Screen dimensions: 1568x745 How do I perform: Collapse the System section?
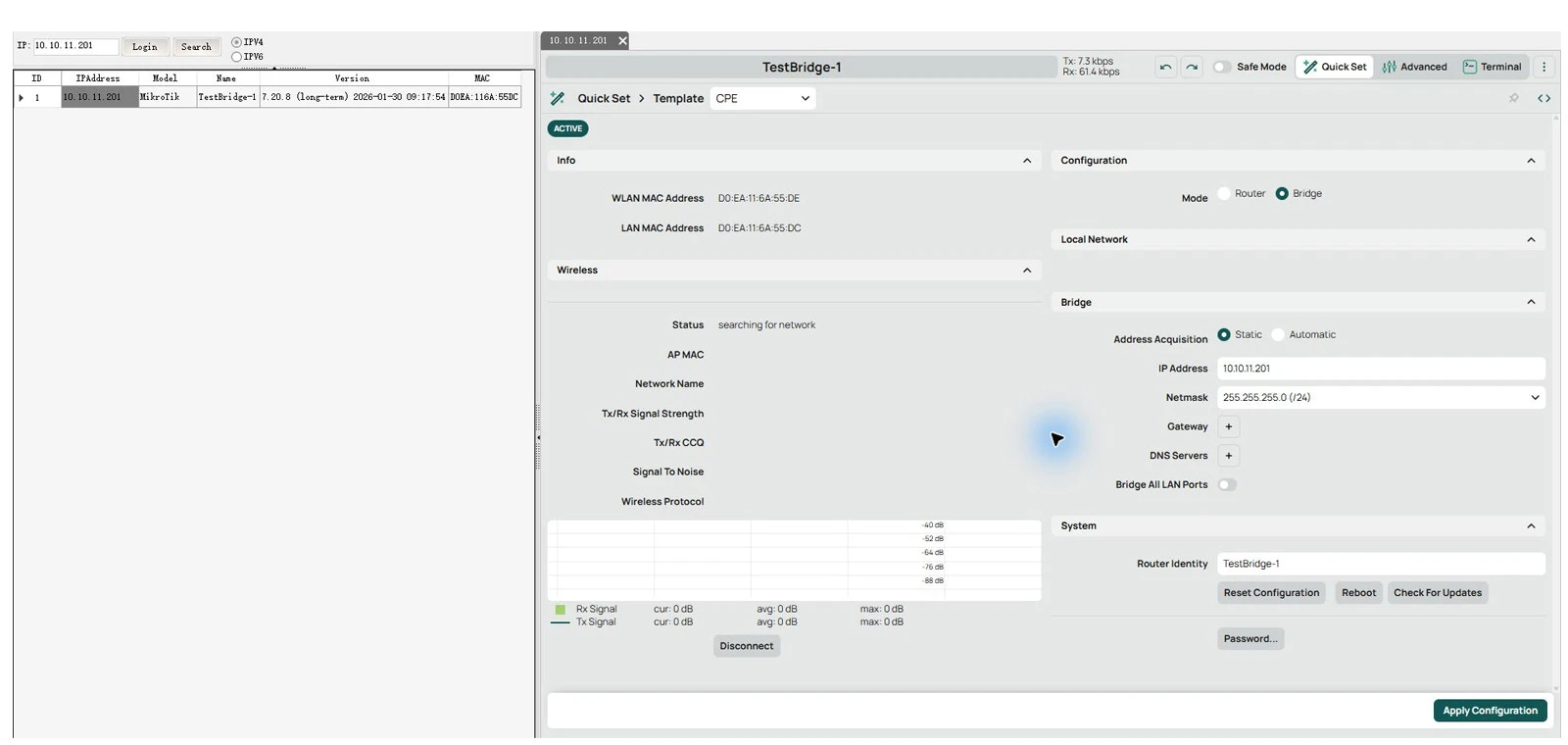(1531, 526)
